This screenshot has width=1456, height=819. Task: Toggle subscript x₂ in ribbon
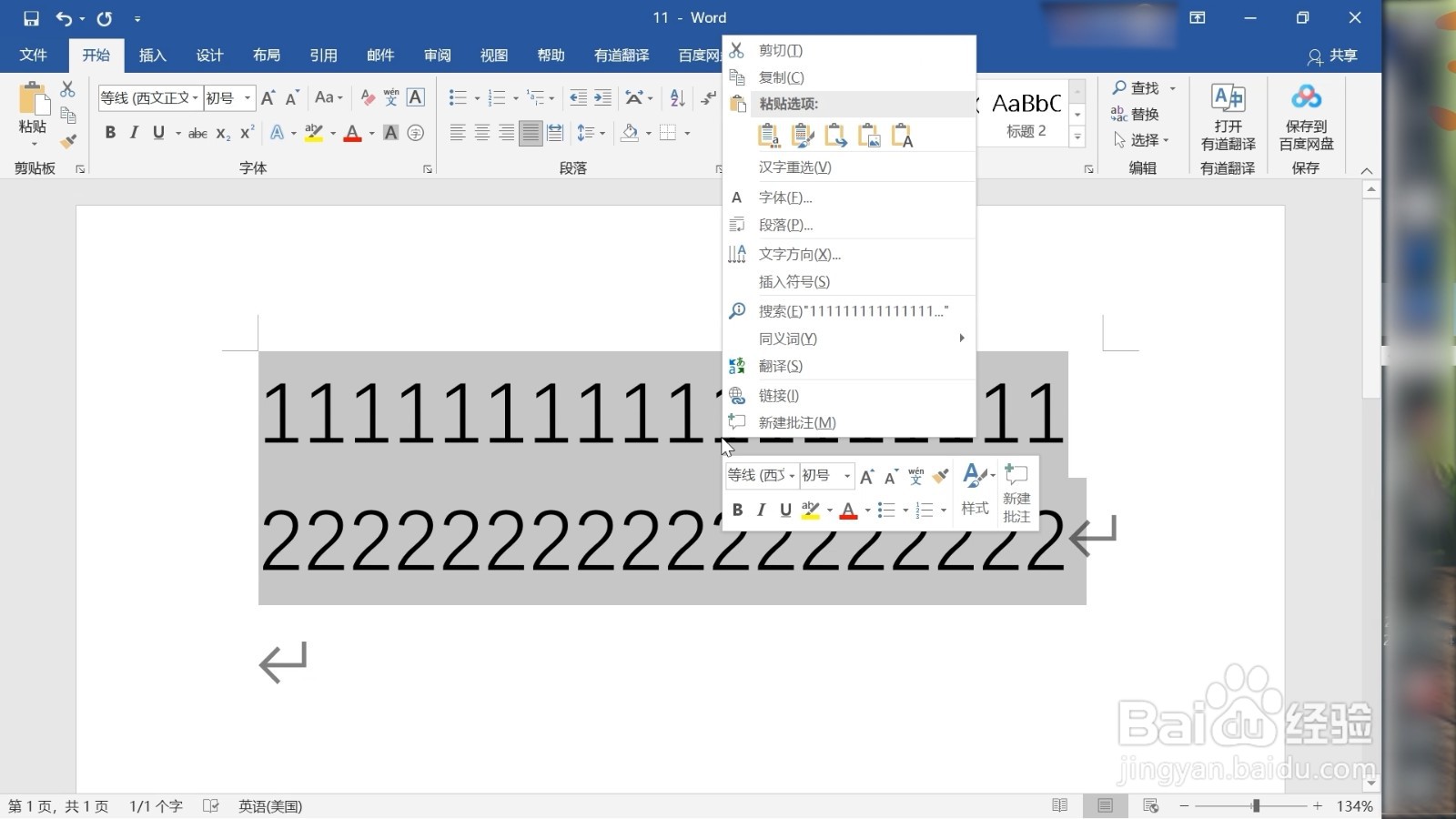(x=223, y=133)
